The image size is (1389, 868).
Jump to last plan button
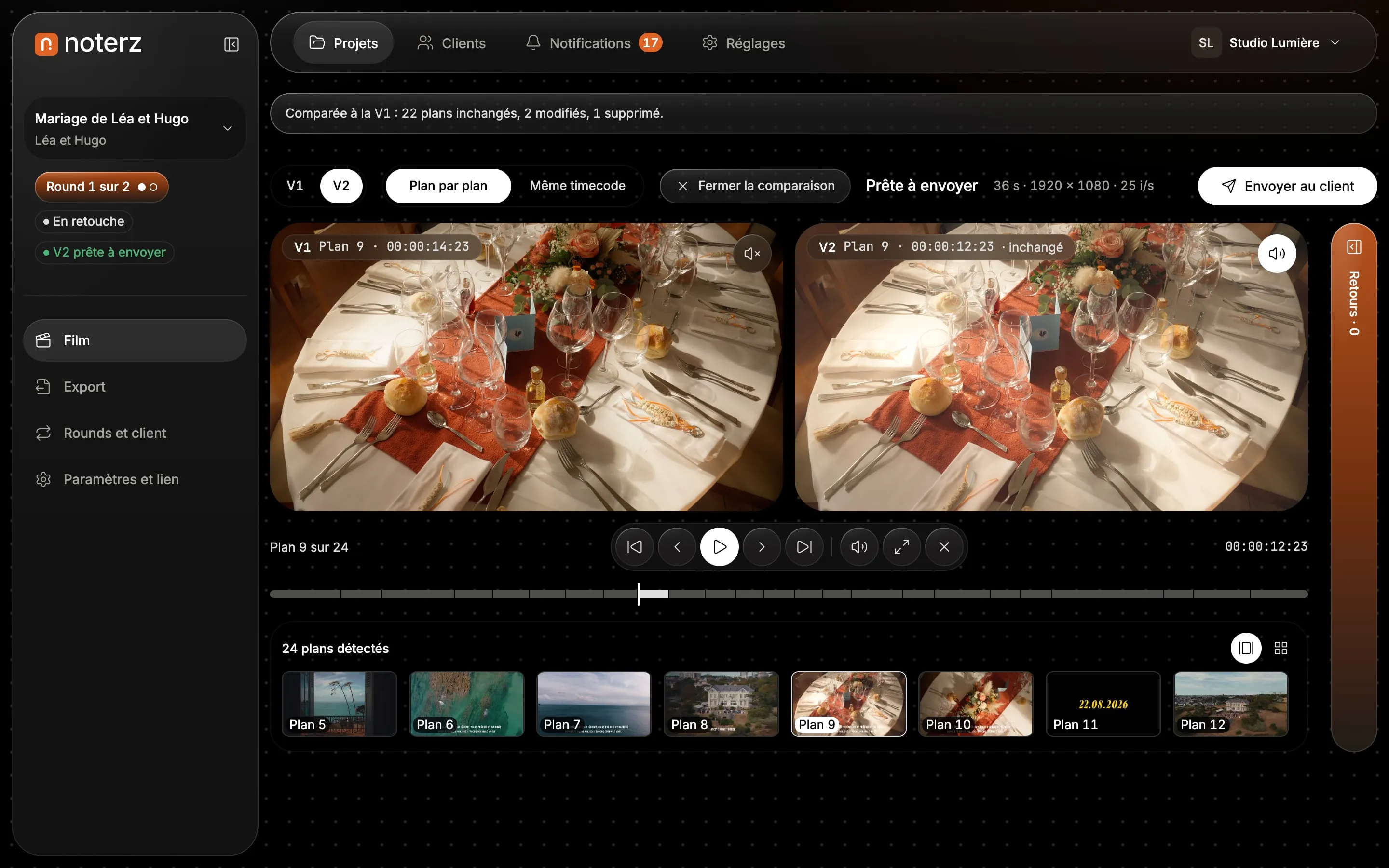coord(804,546)
